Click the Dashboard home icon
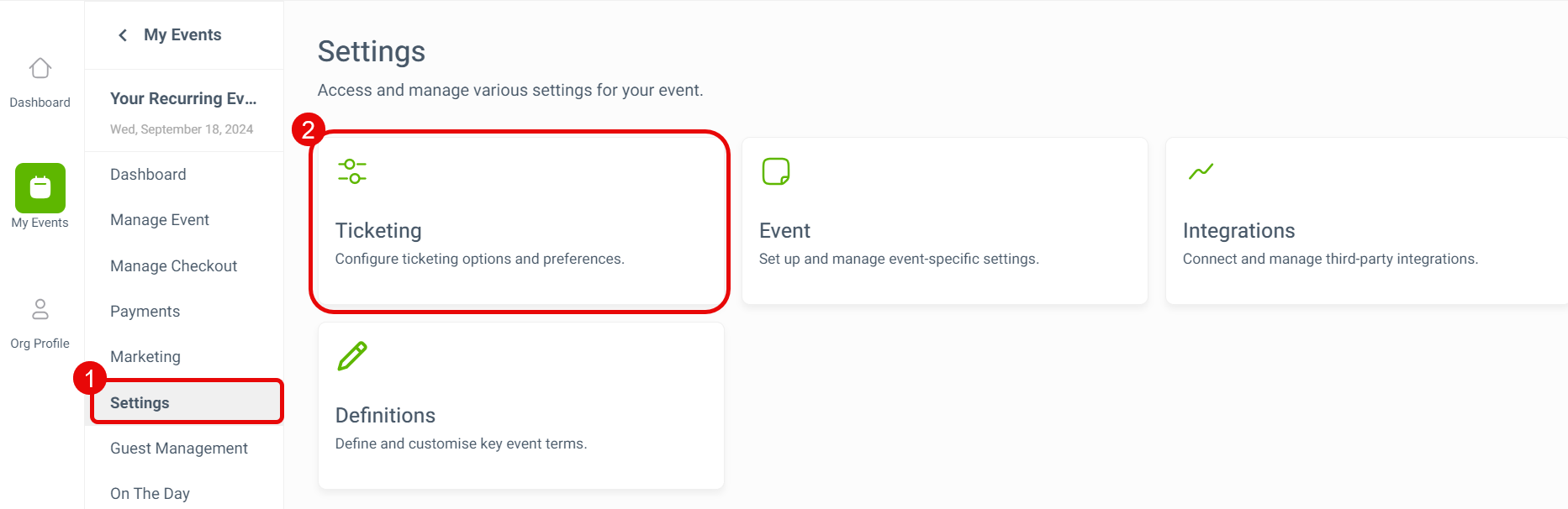Image resolution: width=1568 pixels, height=509 pixels. coord(40,68)
